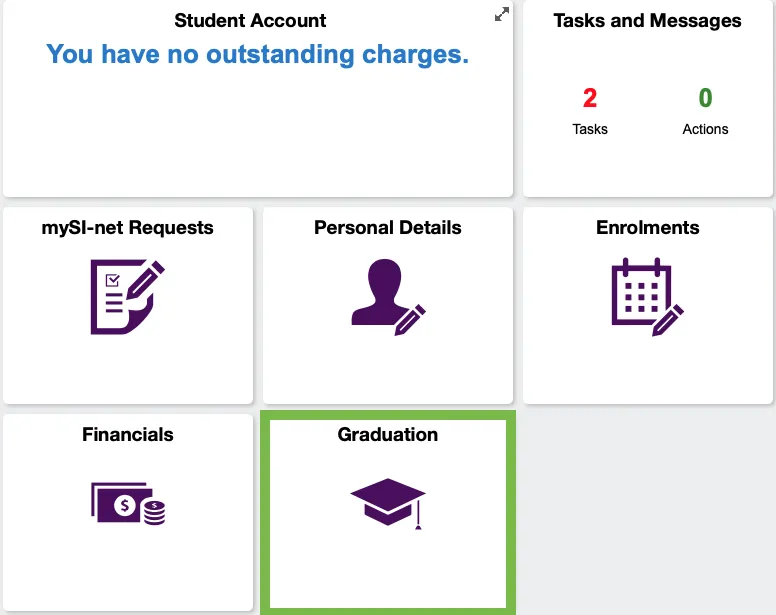Select the Financials money icon
Image resolution: width=776 pixels, height=615 pixels.
128,503
